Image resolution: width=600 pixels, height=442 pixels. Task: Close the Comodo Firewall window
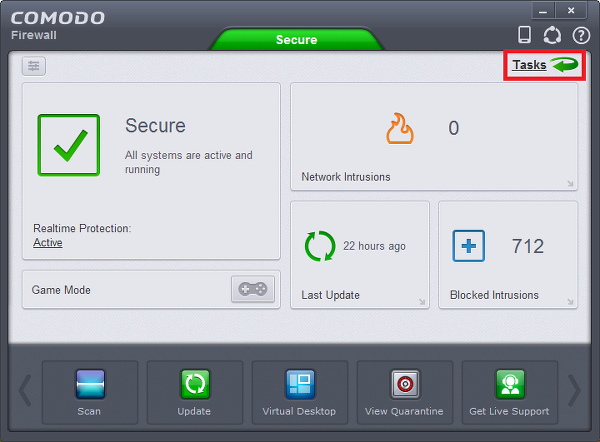tap(571, 11)
